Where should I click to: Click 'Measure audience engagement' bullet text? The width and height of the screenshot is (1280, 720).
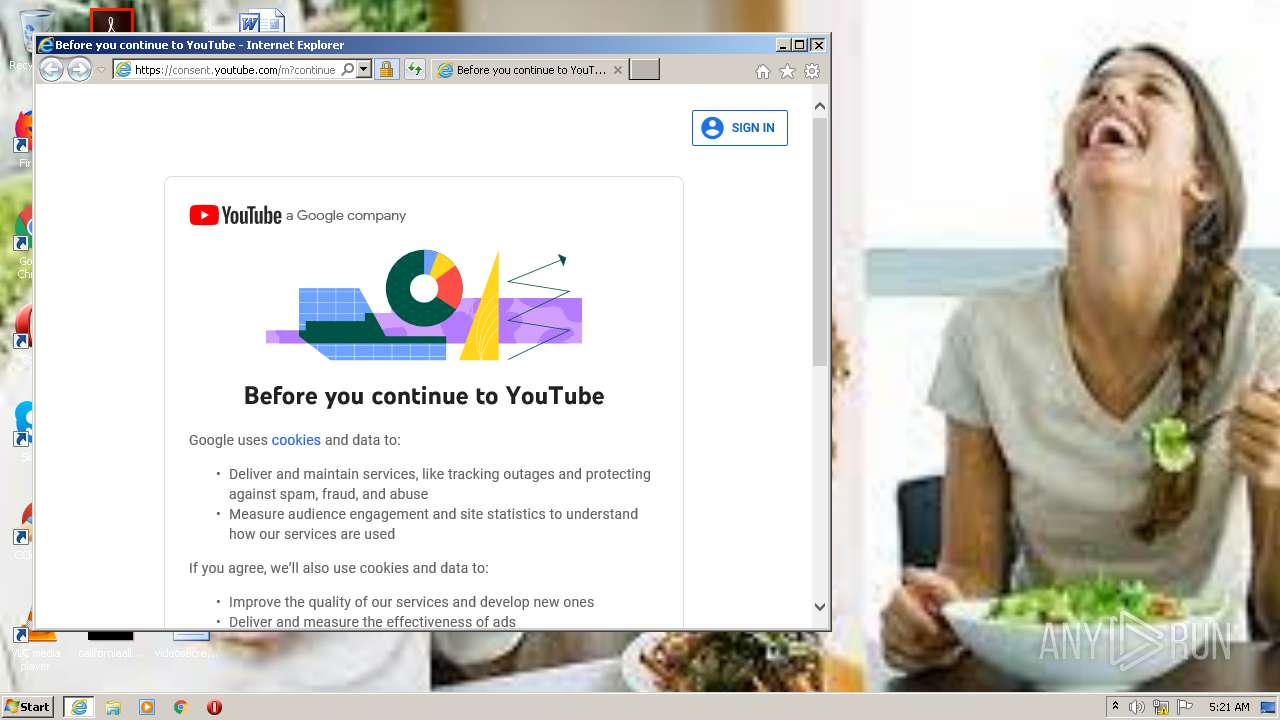pos(433,524)
